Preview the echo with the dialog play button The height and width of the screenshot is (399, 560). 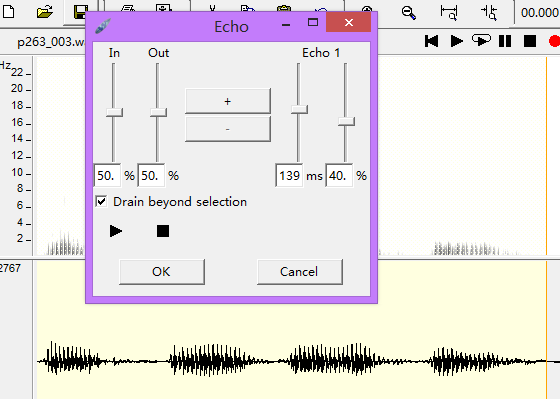(116, 231)
